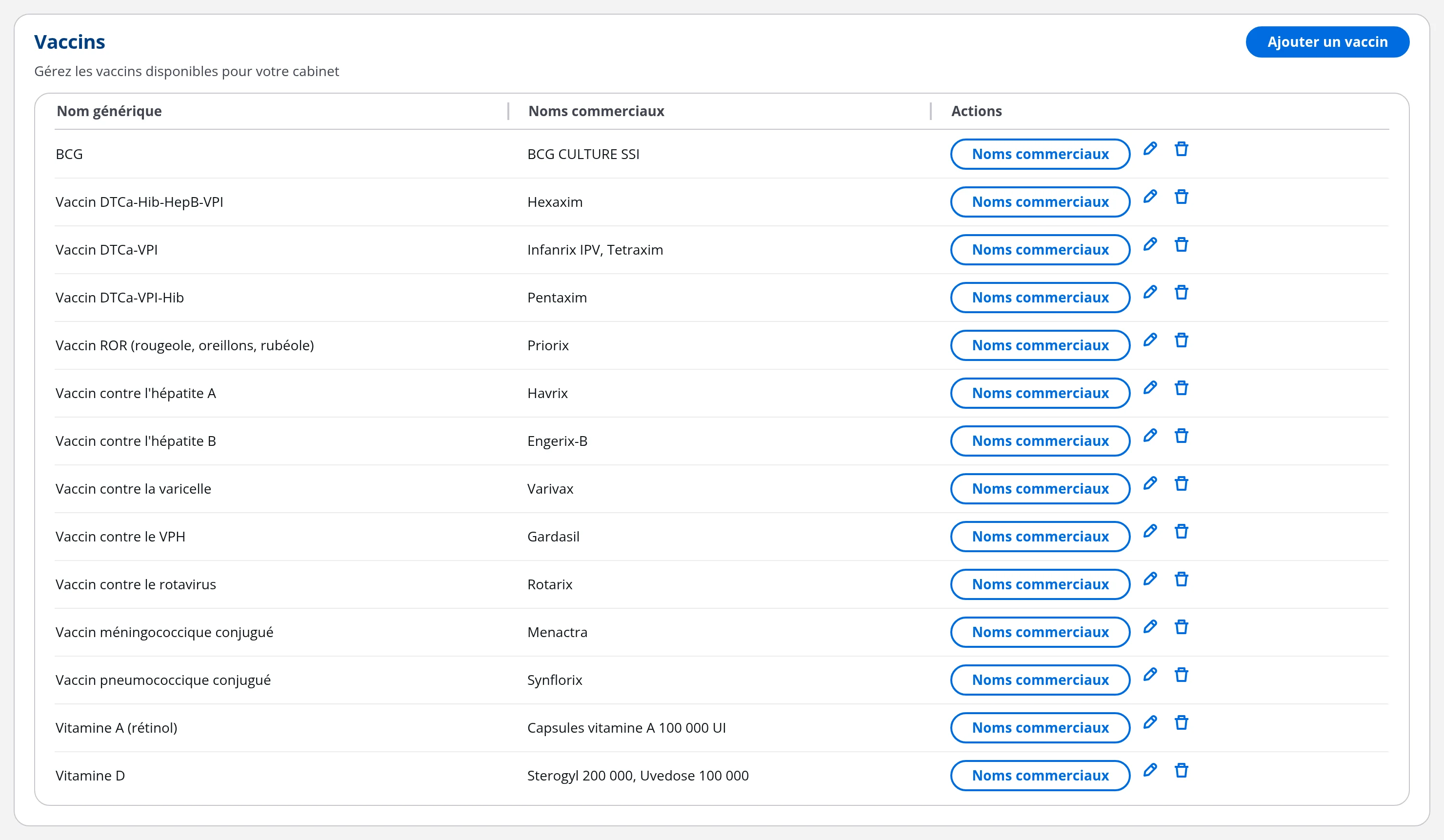
Task: Open Noms commerciaux for Vaccin contre le VPH
Action: tap(1040, 536)
